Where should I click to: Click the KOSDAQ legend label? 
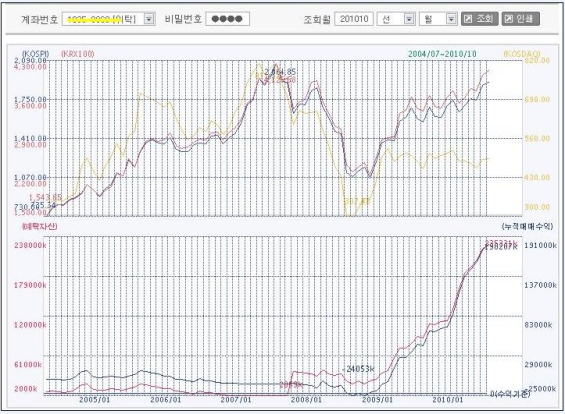coord(521,54)
